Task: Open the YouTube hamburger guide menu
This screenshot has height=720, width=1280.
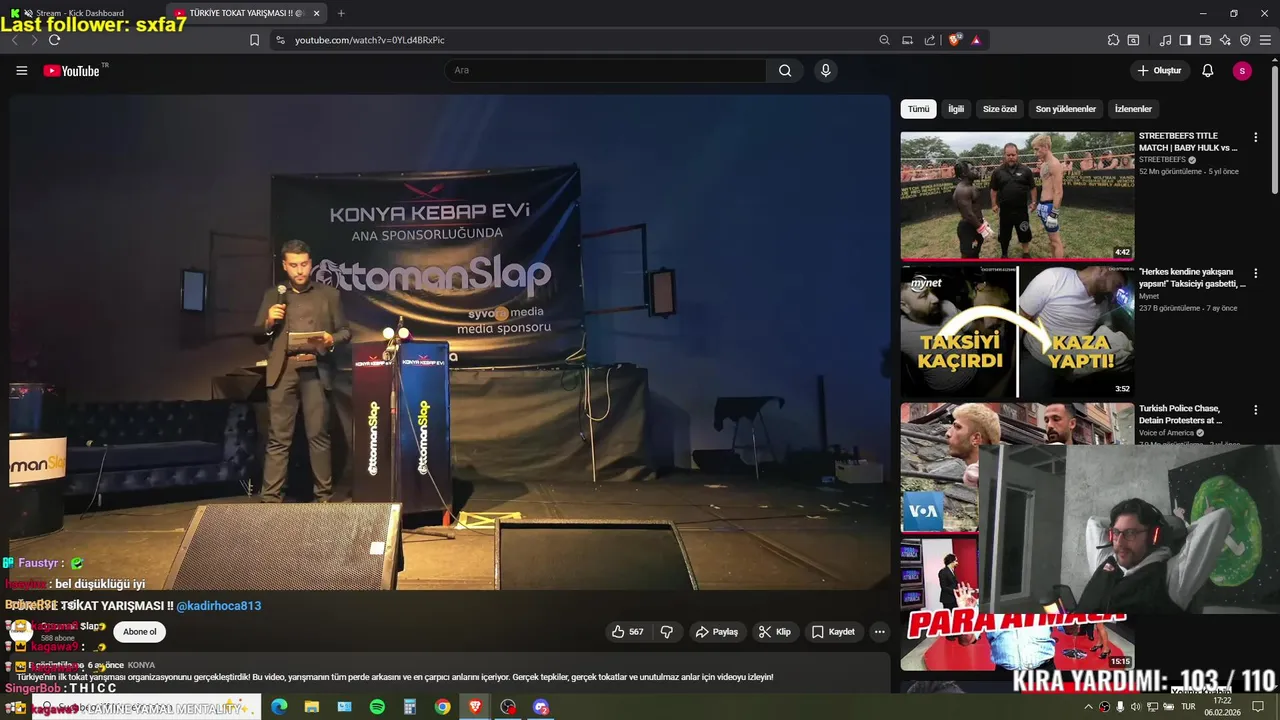Action: coord(21,71)
